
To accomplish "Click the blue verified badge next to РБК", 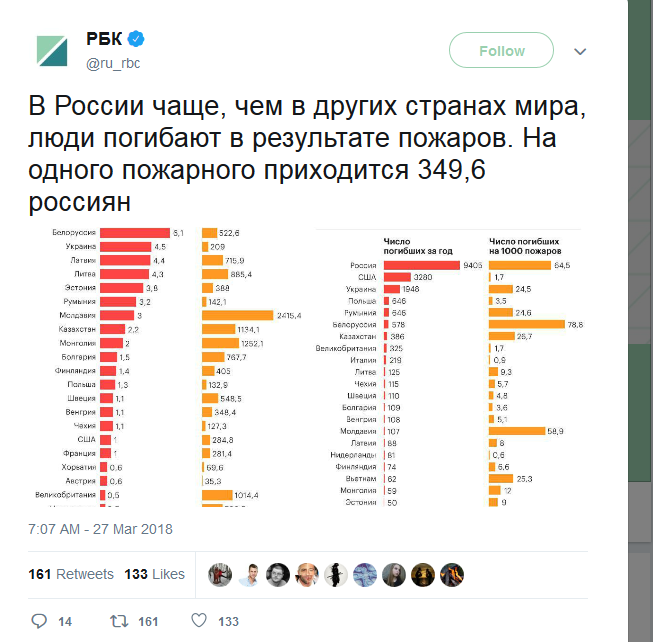I will [135, 39].
